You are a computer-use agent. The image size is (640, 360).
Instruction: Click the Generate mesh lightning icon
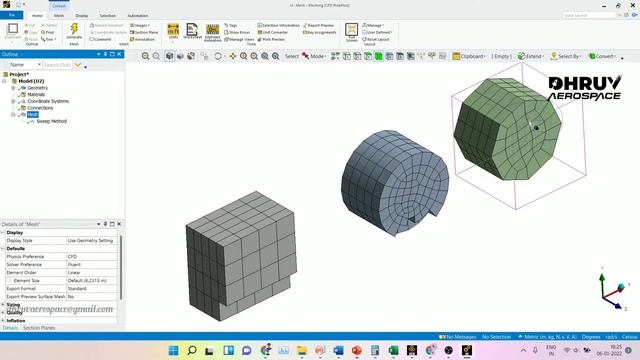click(x=74, y=30)
